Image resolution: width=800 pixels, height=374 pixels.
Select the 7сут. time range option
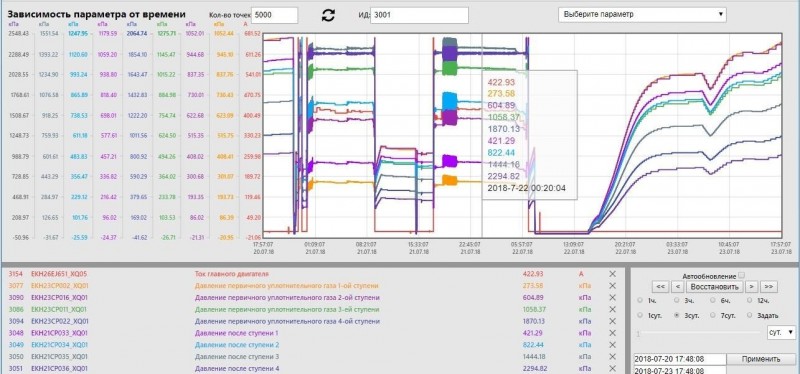(x=713, y=315)
